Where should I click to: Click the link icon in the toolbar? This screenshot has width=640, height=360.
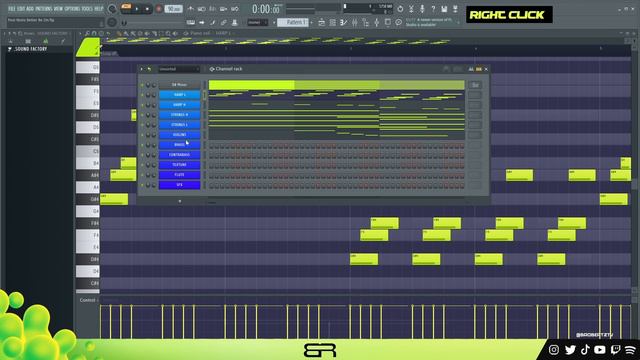(x=224, y=22)
